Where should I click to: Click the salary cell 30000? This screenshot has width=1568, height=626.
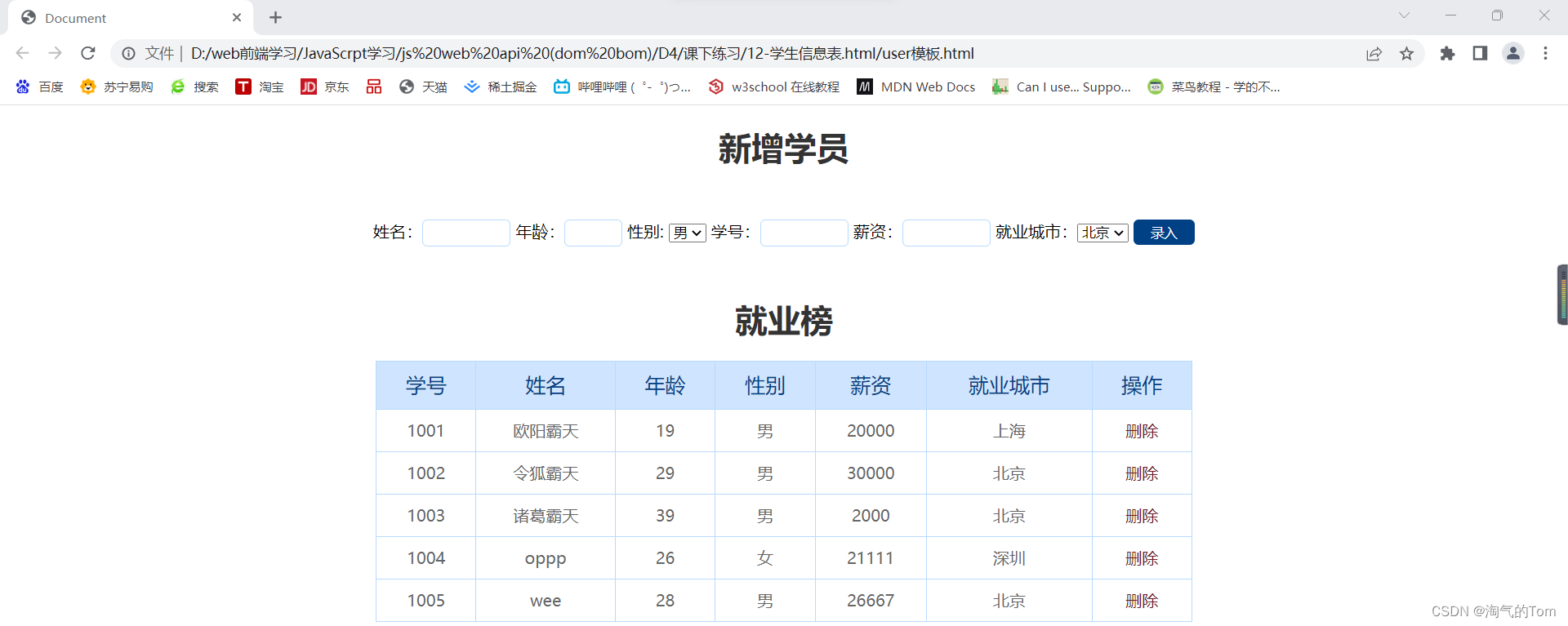[871, 473]
